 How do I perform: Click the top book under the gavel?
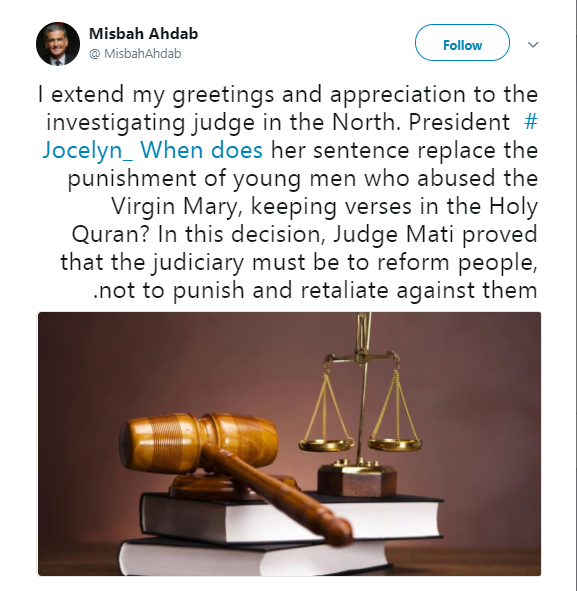coord(292,516)
